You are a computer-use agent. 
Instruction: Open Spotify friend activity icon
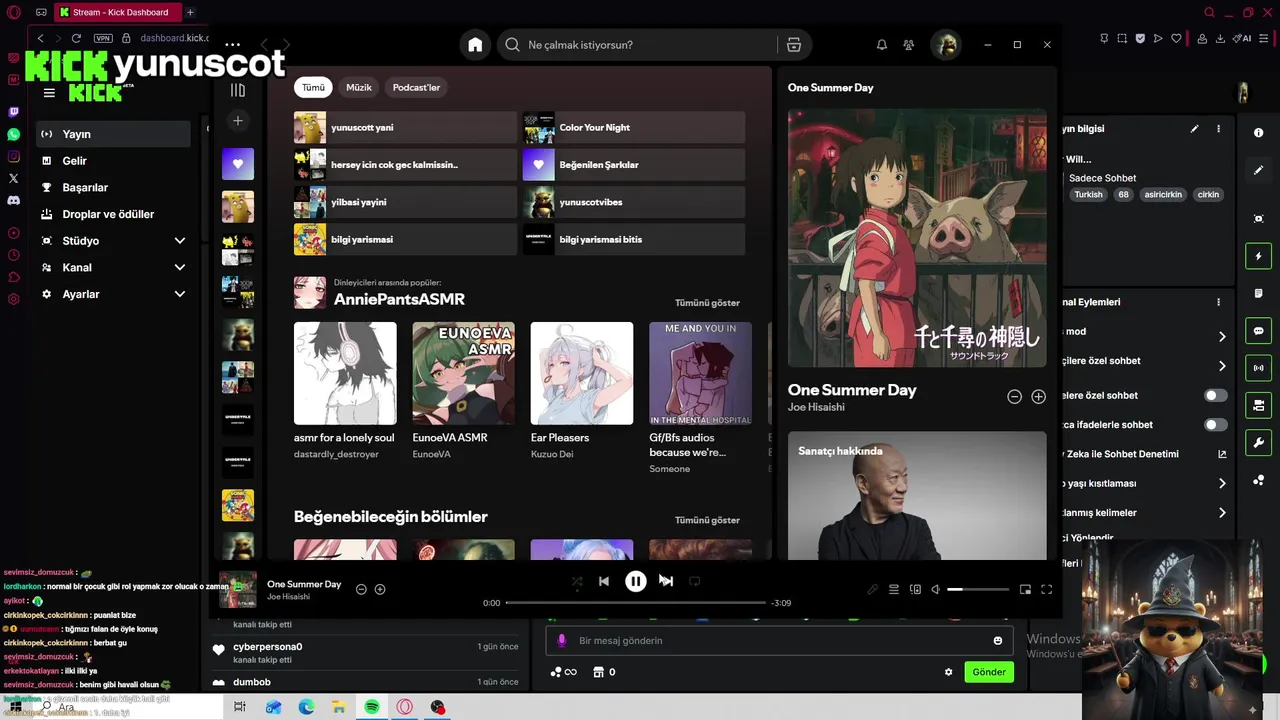click(x=909, y=45)
